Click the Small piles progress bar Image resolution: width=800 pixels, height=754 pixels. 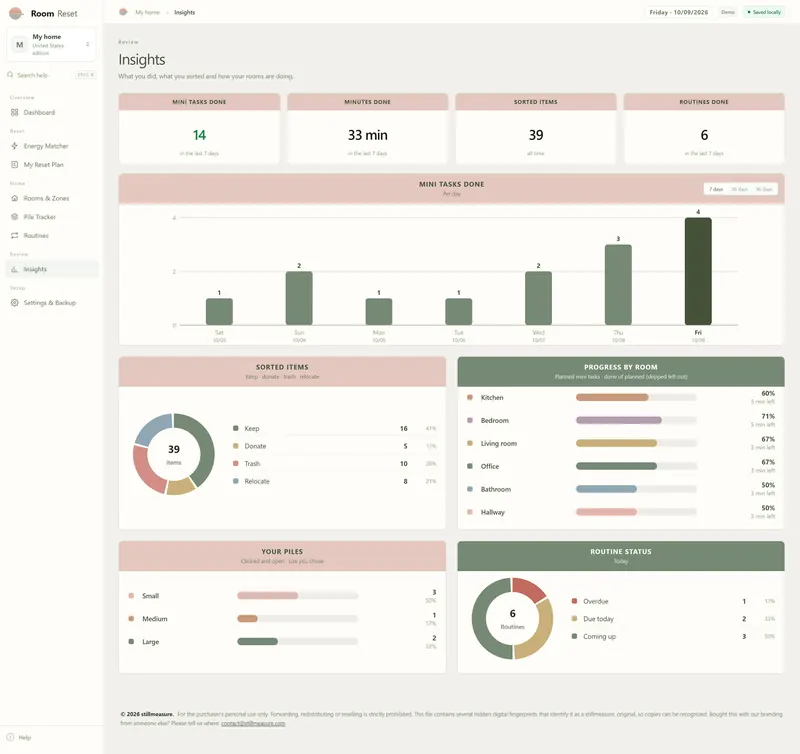pyautogui.click(x=297, y=595)
